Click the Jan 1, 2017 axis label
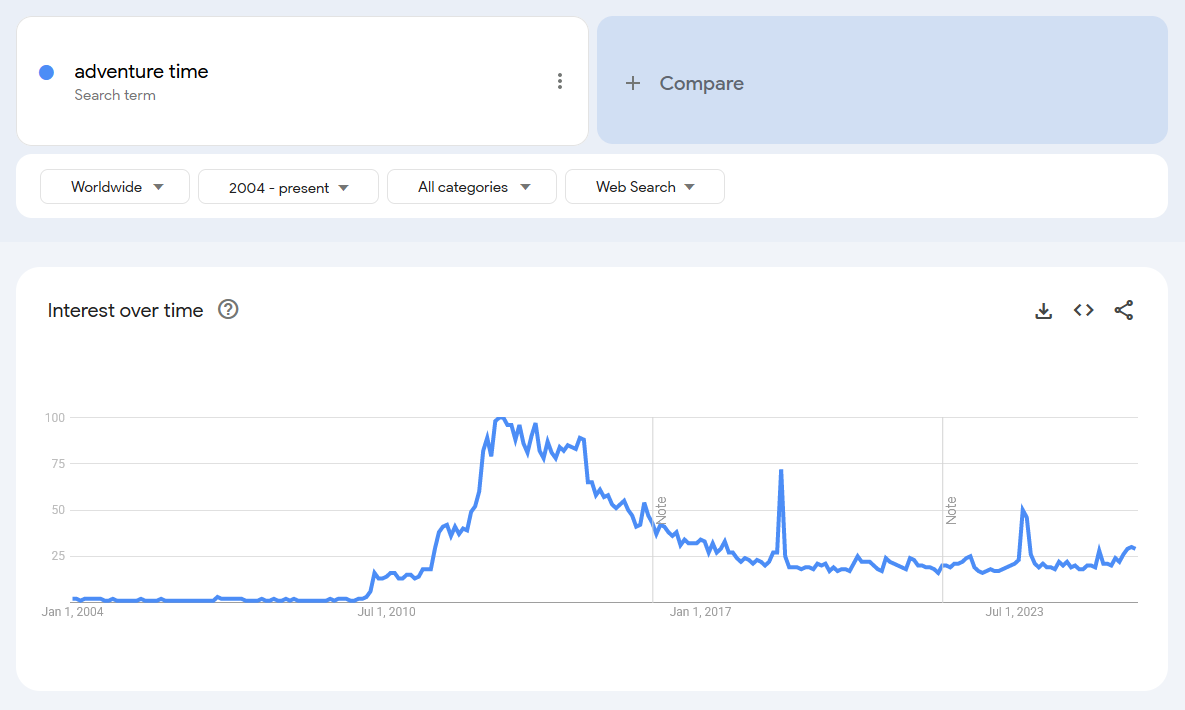 [x=701, y=612]
